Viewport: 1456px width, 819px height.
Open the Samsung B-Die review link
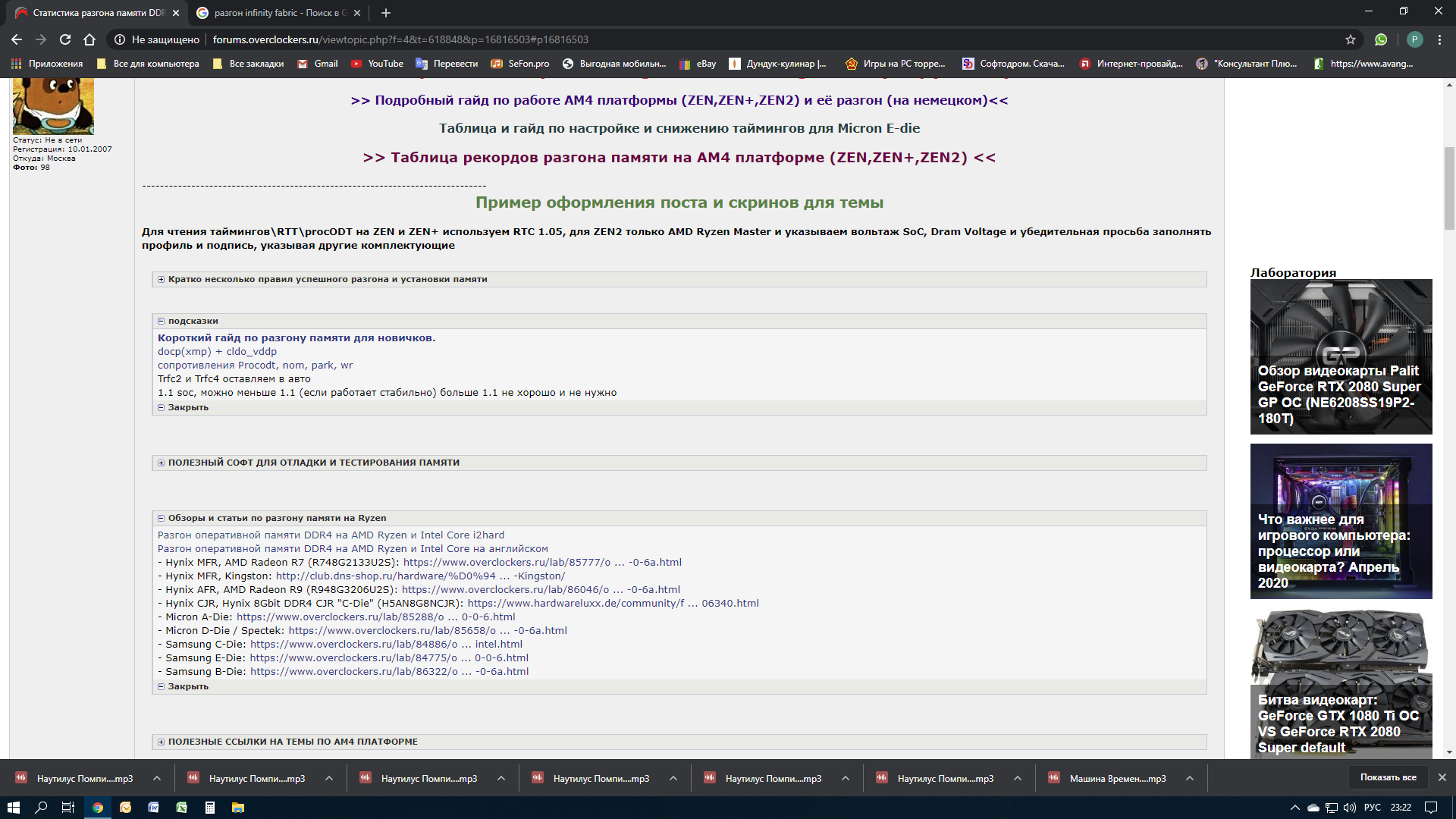click(389, 672)
